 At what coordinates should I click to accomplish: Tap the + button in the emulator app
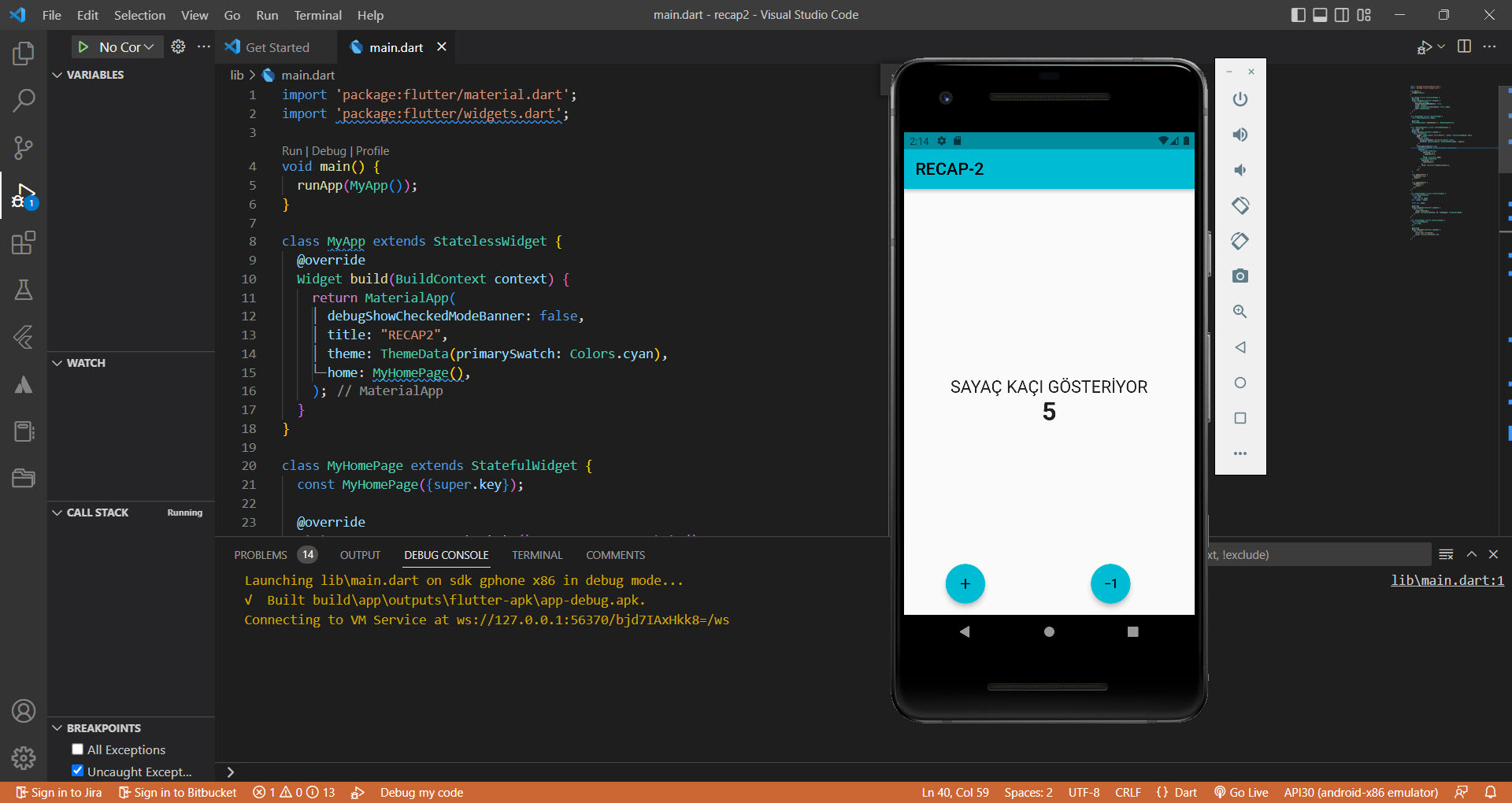tap(965, 583)
